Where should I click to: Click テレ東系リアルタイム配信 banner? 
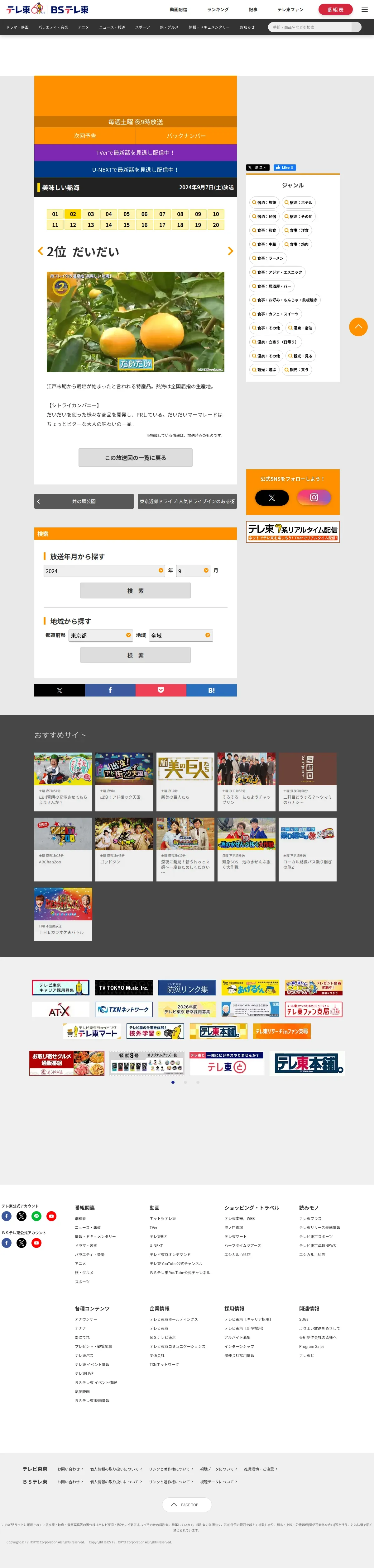click(x=293, y=531)
